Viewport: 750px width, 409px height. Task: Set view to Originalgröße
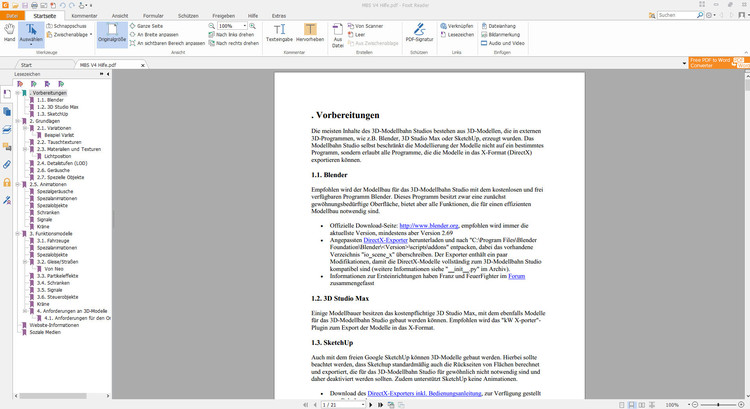tap(112, 34)
